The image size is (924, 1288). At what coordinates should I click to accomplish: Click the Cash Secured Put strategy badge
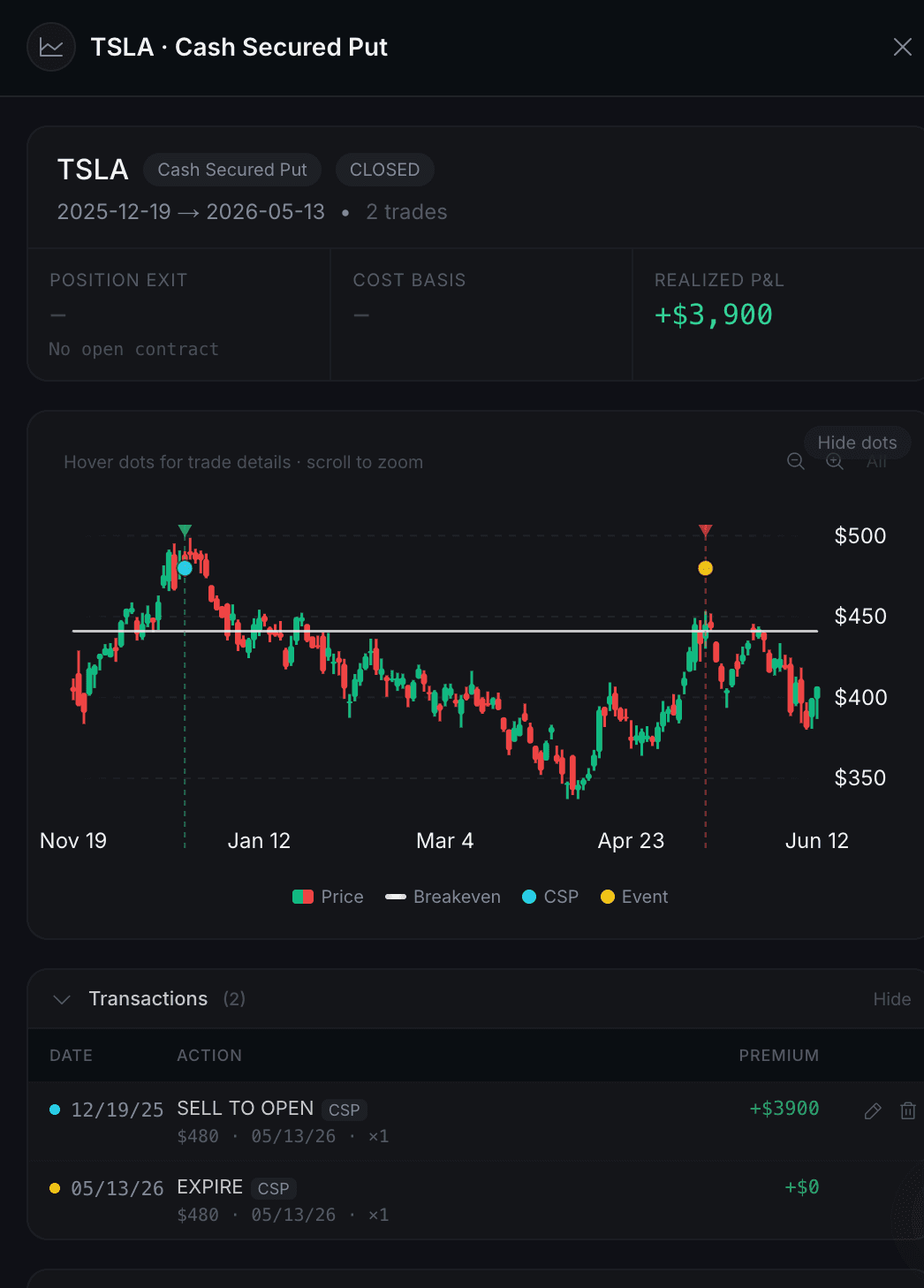(232, 170)
